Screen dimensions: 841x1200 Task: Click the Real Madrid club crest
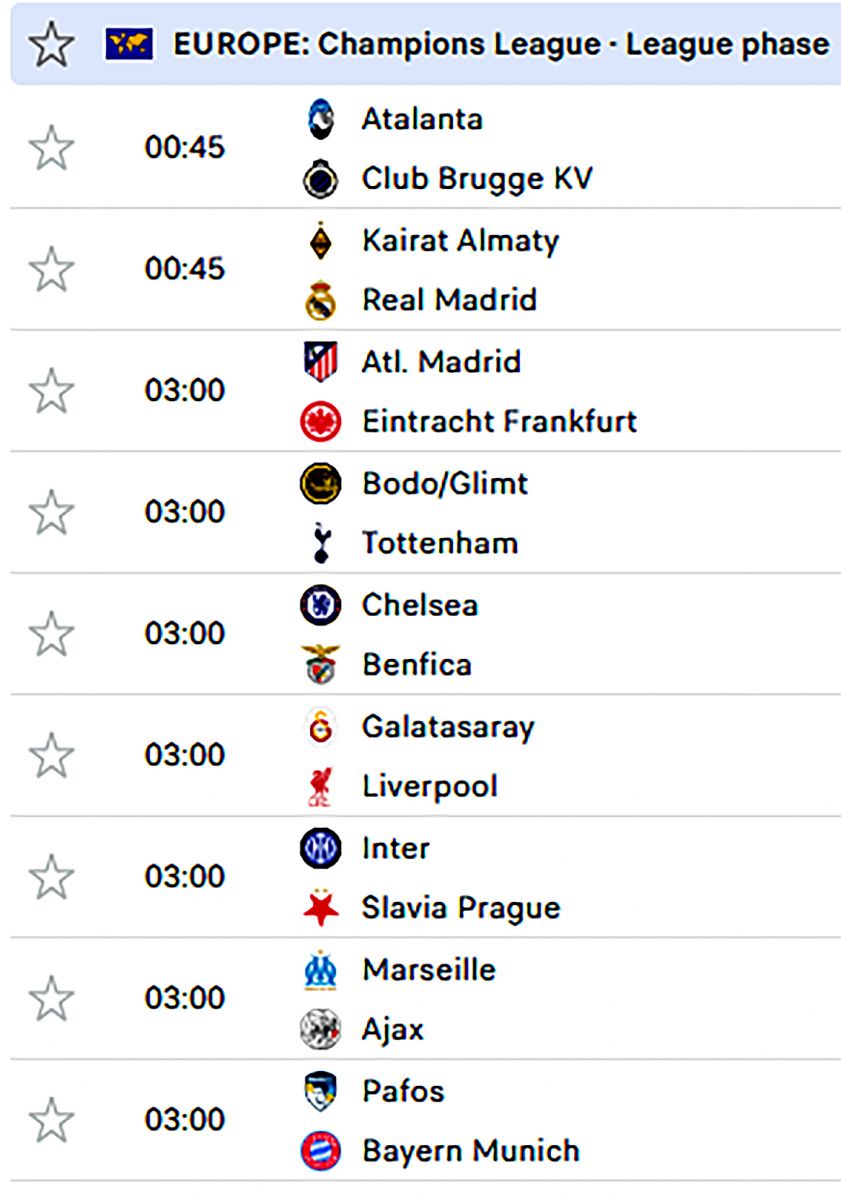click(x=321, y=300)
